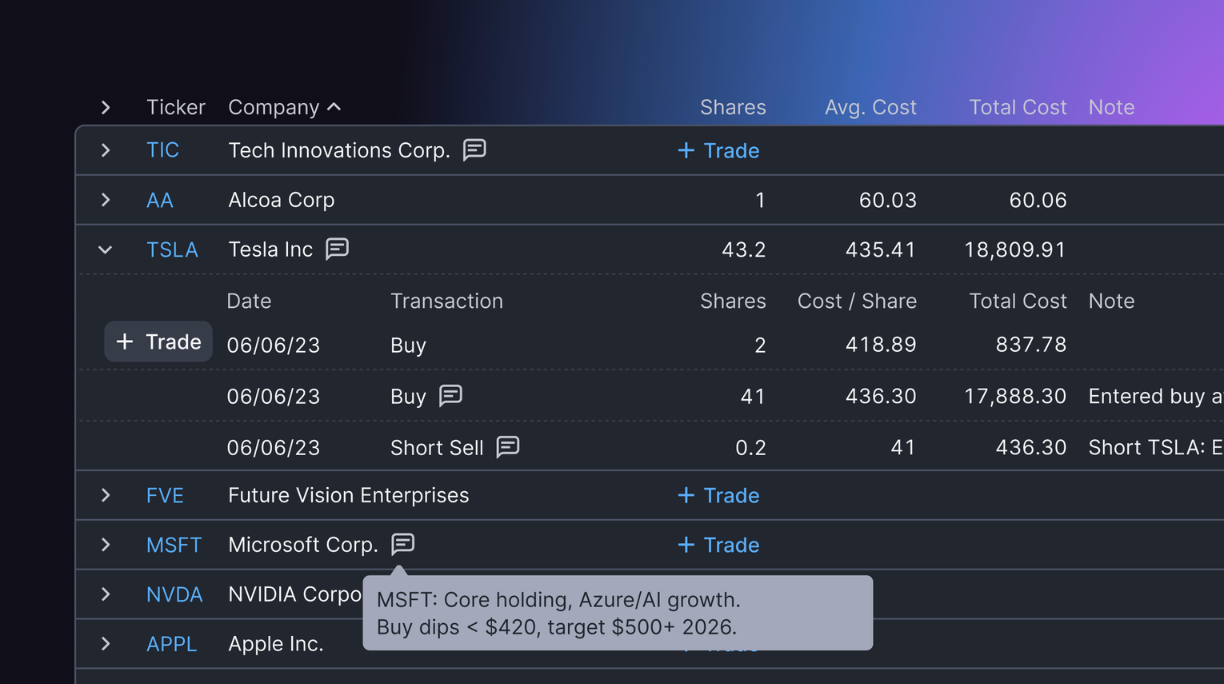Open the note icon beside Tech Innovations Corp.
The height and width of the screenshot is (684, 1224).
(475, 150)
